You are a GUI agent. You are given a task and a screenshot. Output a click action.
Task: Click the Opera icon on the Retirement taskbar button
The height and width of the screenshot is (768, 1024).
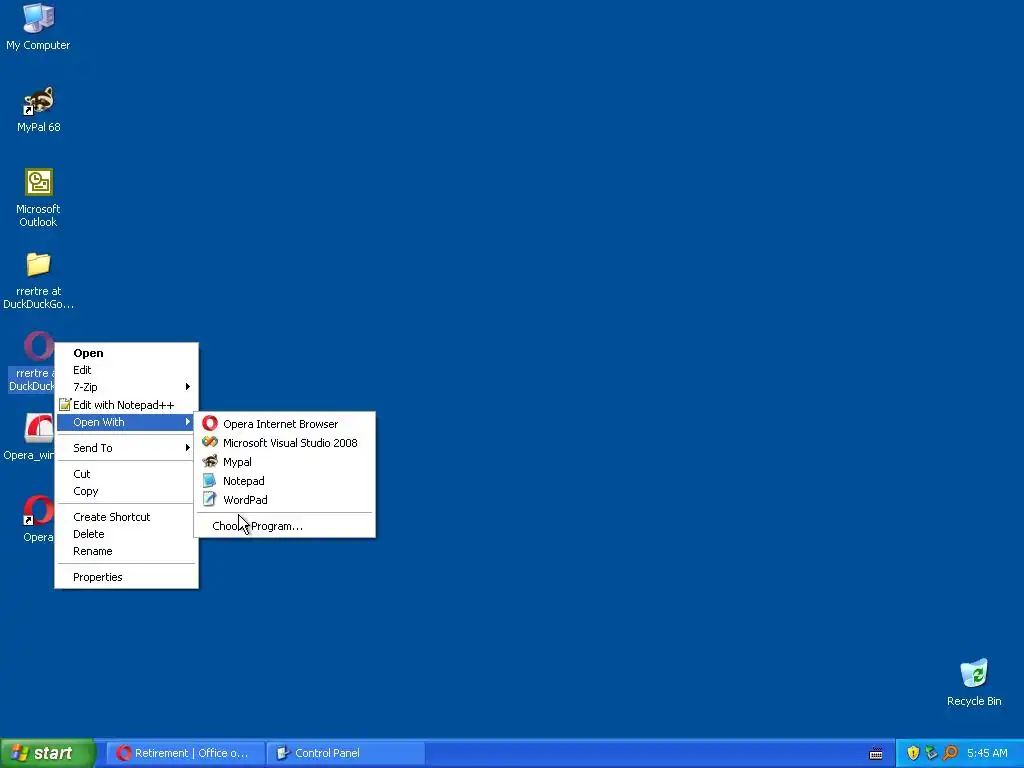[123, 753]
